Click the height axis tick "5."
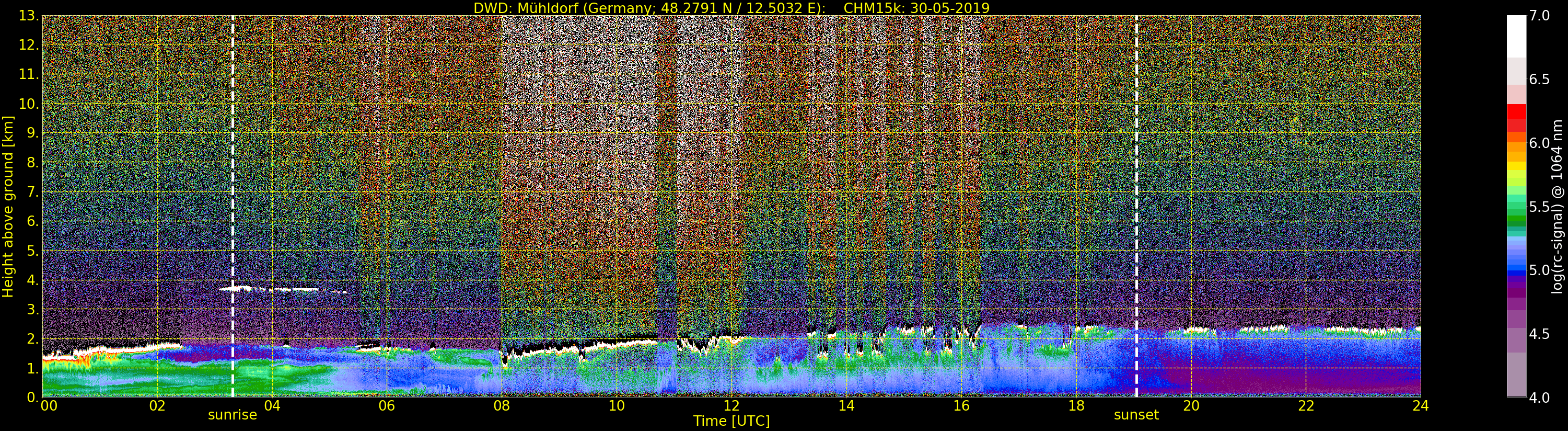Image resolution: width=1568 pixels, height=431 pixels. click(x=32, y=251)
